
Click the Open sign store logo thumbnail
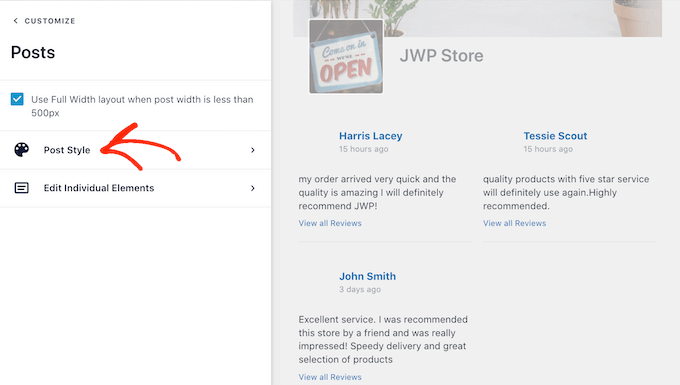click(x=346, y=56)
